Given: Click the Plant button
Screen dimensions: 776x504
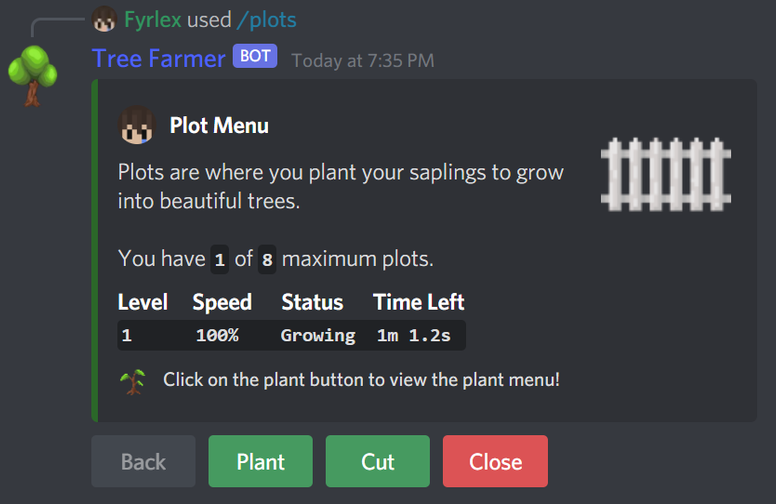Looking at the screenshot, I should point(260,461).
